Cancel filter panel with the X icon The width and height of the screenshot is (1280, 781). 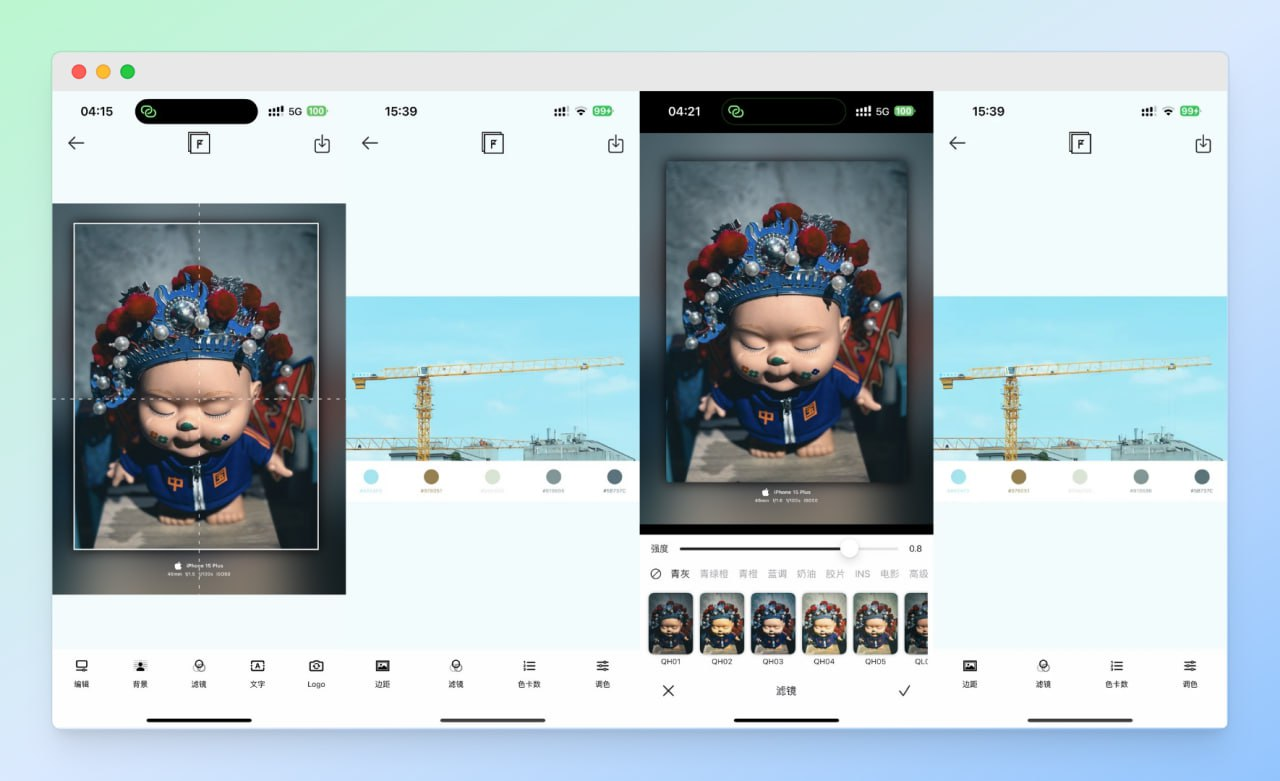(668, 690)
